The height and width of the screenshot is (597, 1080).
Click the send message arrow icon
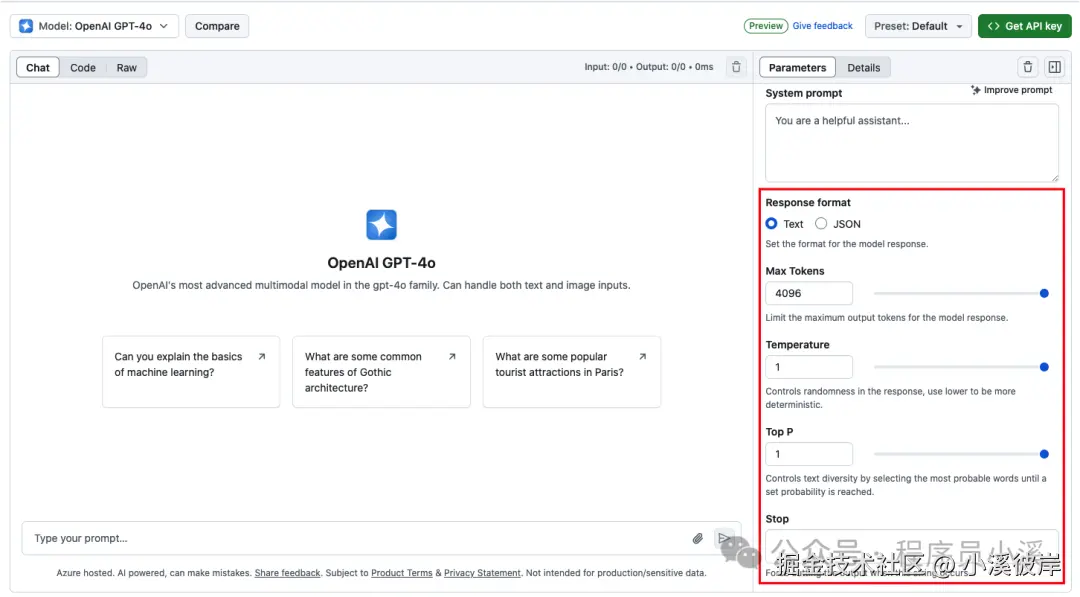[x=724, y=538]
